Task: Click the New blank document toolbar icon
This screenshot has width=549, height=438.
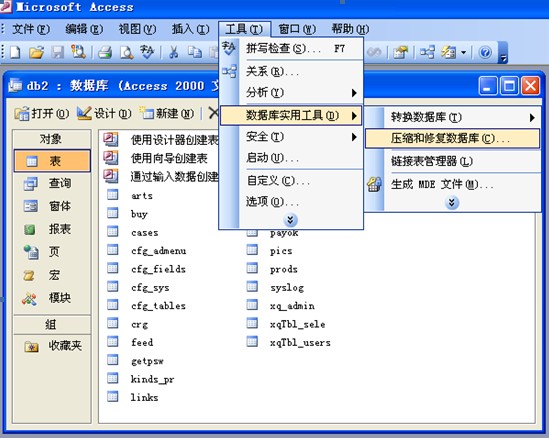Action: (15, 53)
